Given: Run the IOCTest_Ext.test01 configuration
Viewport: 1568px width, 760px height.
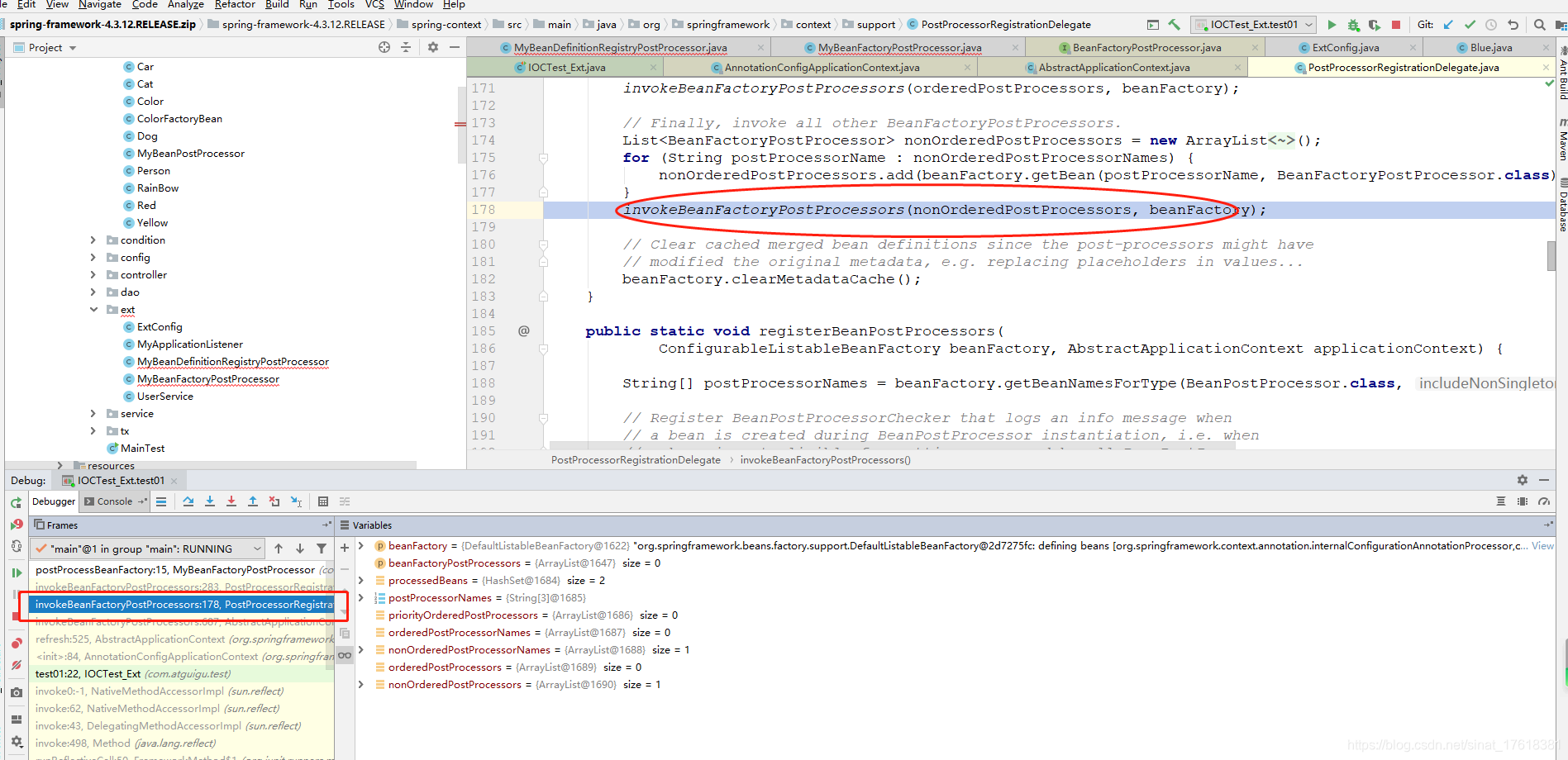Looking at the screenshot, I should (x=1332, y=25).
